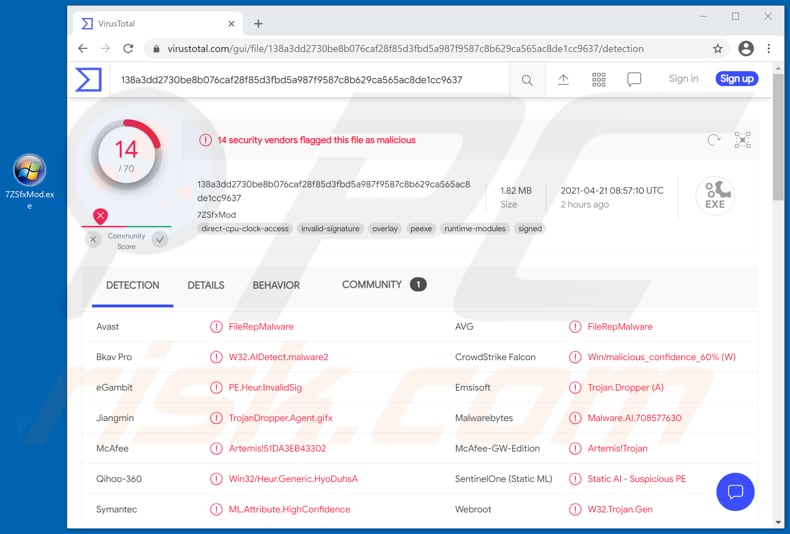Close the VirusTotal browser tab
Screen dimensions: 790x534
(231, 24)
